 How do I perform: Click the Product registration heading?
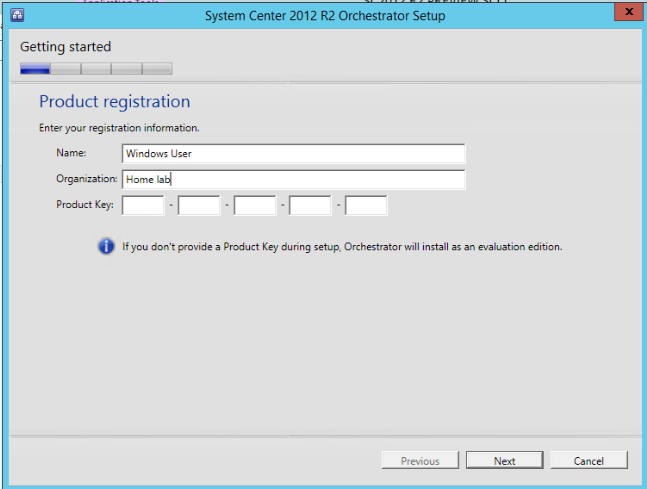pyautogui.click(x=114, y=102)
